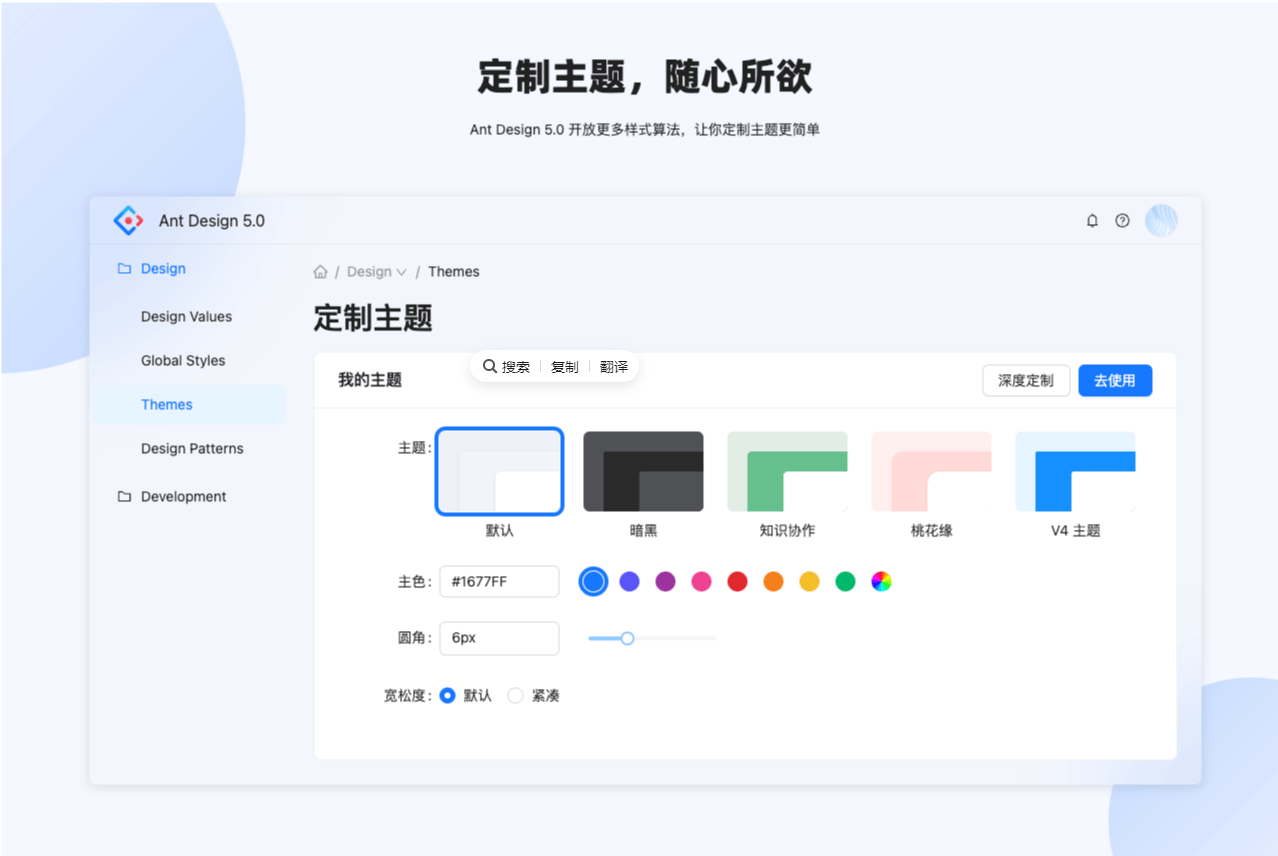Click Themes in the breadcrumb
1278x856 pixels.
click(454, 271)
